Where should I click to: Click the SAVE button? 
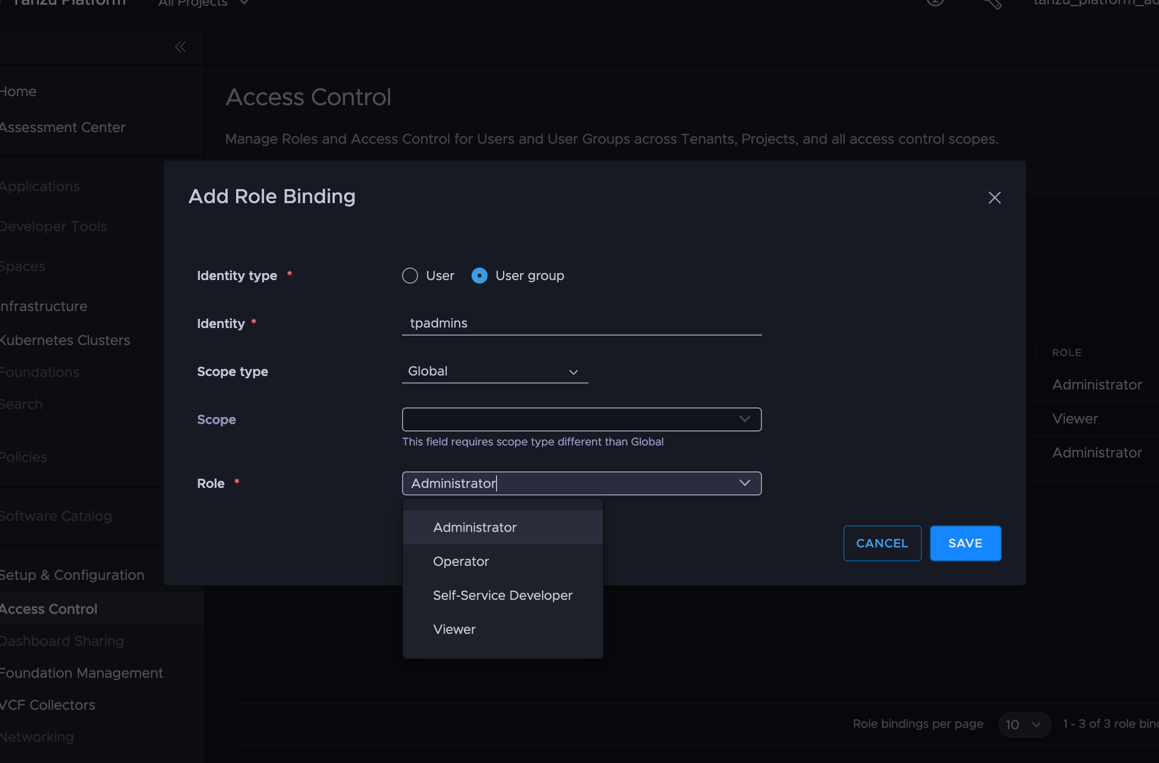[x=965, y=543]
